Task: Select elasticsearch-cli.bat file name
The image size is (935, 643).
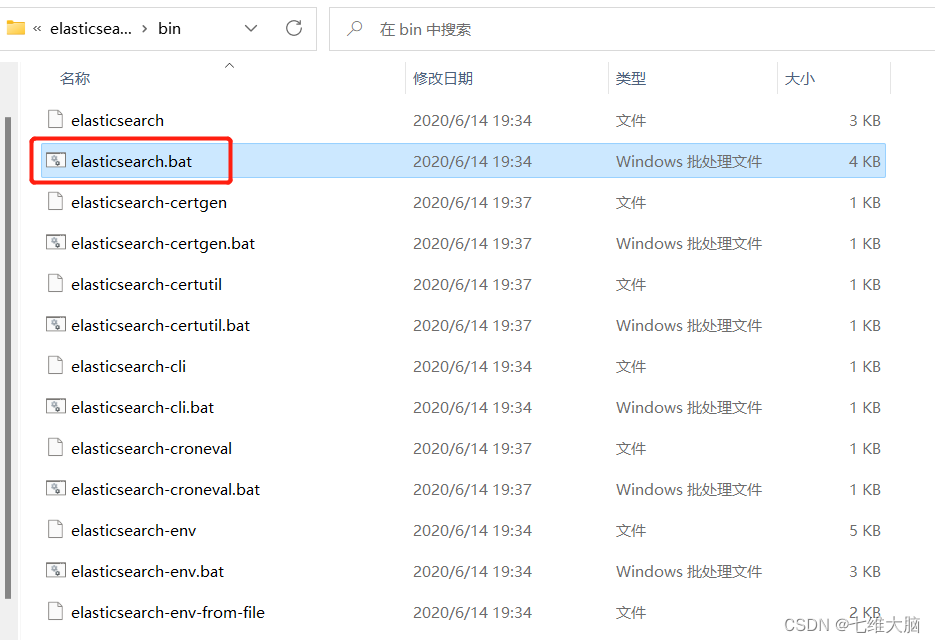Action: [x=143, y=407]
